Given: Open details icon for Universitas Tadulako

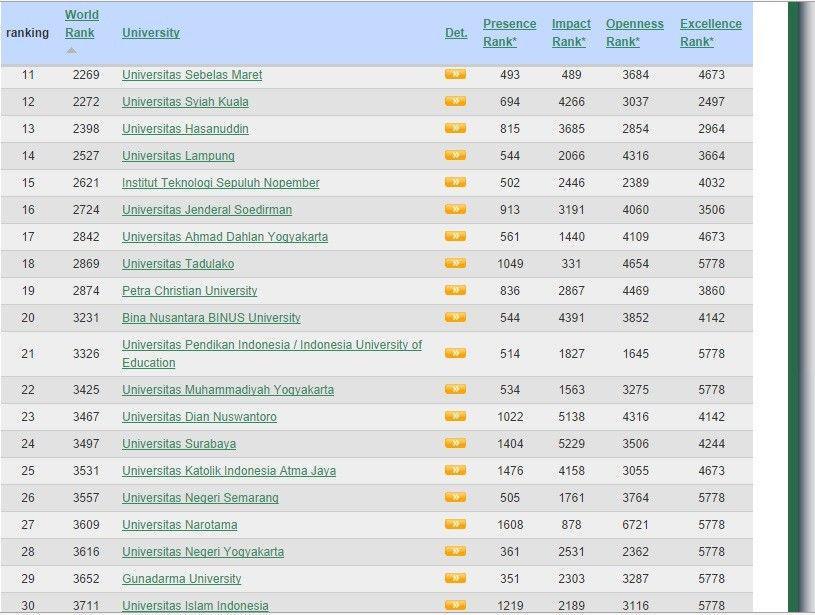Looking at the screenshot, I should (x=455, y=264).
